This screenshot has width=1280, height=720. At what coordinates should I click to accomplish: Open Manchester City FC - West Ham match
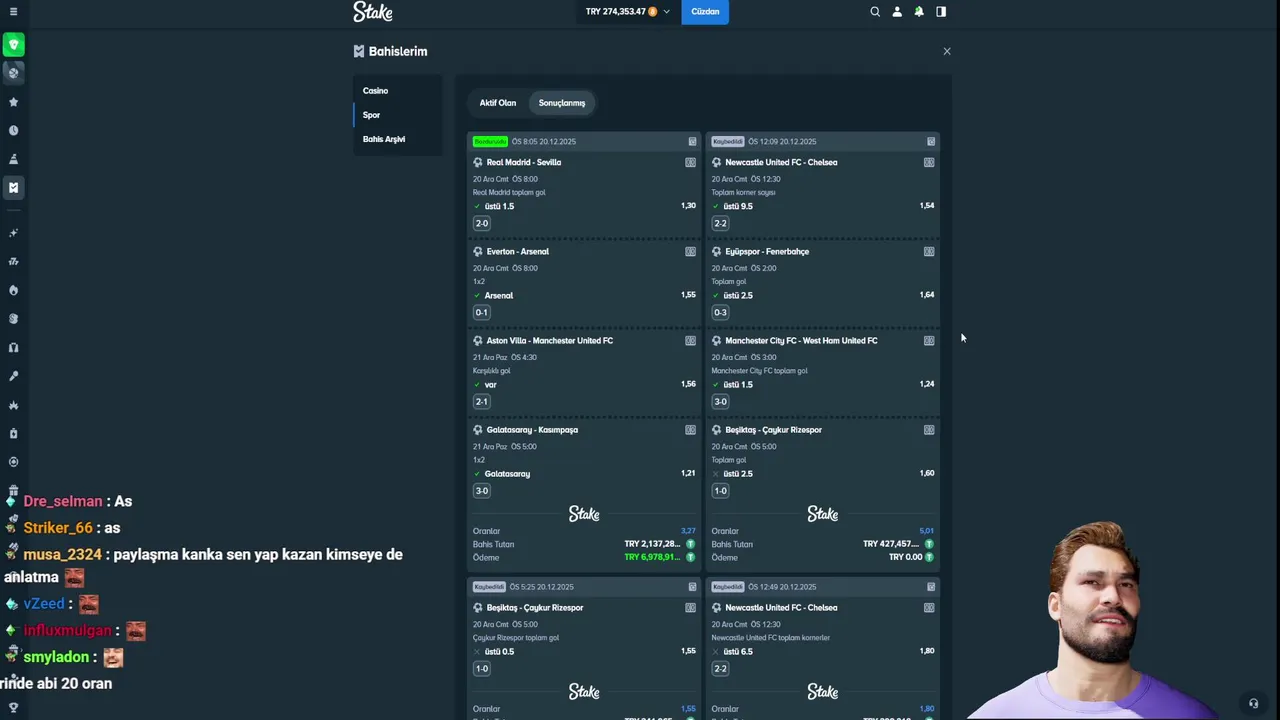pos(801,341)
